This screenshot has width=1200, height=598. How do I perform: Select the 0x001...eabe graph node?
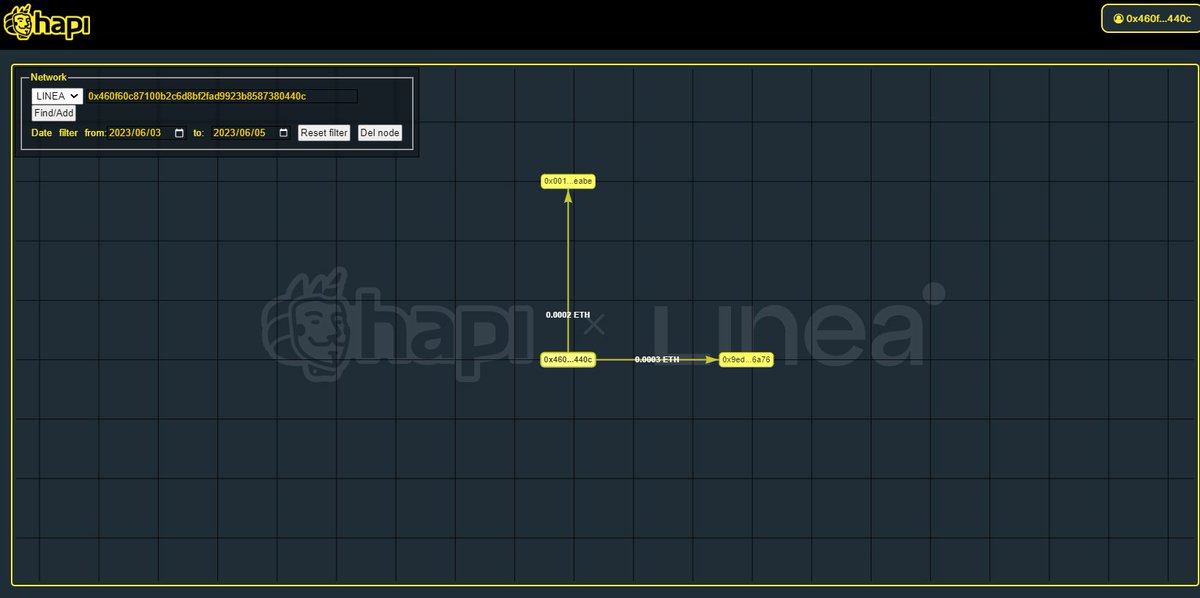pyautogui.click(x=568, y=181)
